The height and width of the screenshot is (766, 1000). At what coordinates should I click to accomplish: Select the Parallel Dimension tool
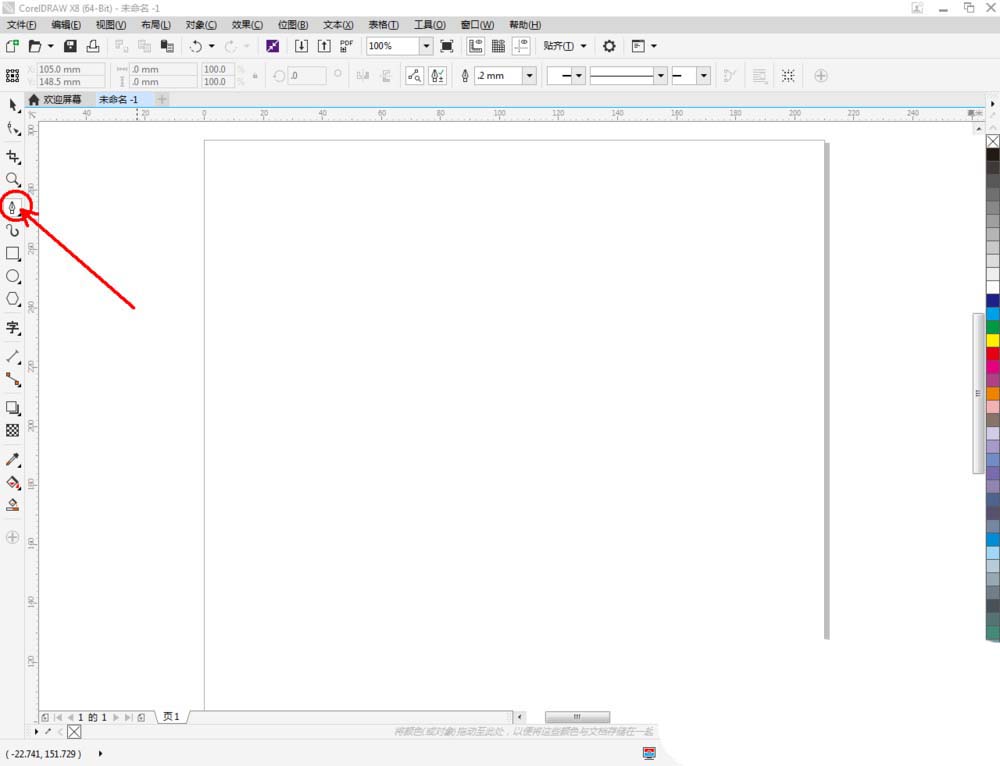pos(13,357)
